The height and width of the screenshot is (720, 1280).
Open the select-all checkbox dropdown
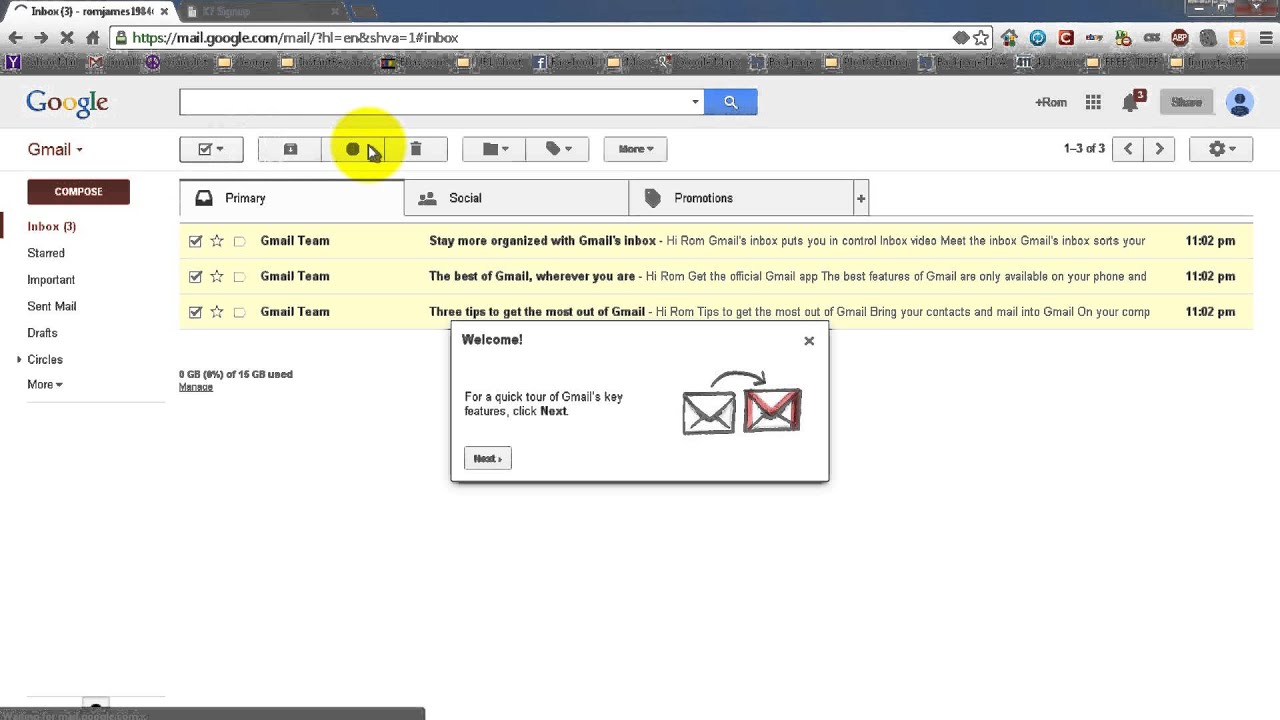click(211, 149)
